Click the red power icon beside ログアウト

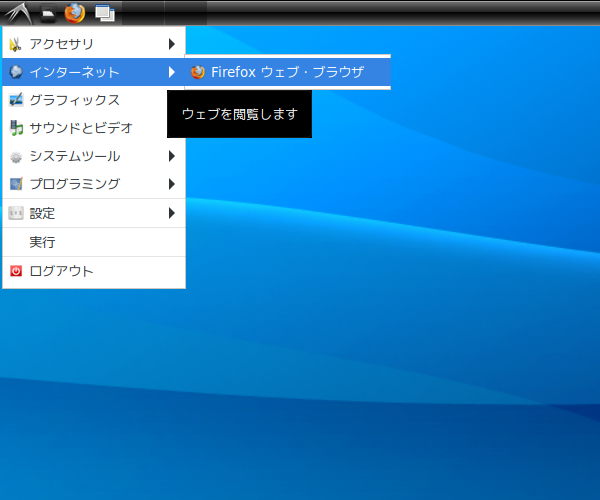click(x=16, y=271)
